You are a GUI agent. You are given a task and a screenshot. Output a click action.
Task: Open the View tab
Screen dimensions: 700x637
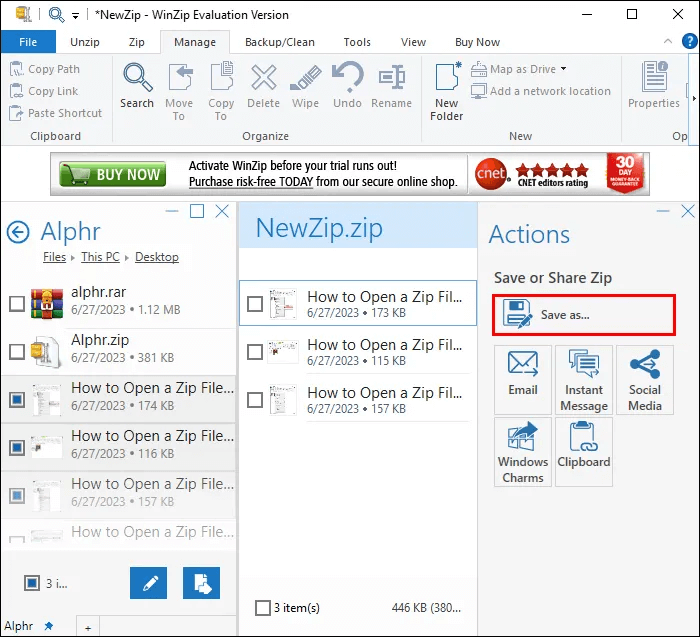pos(413,42)
